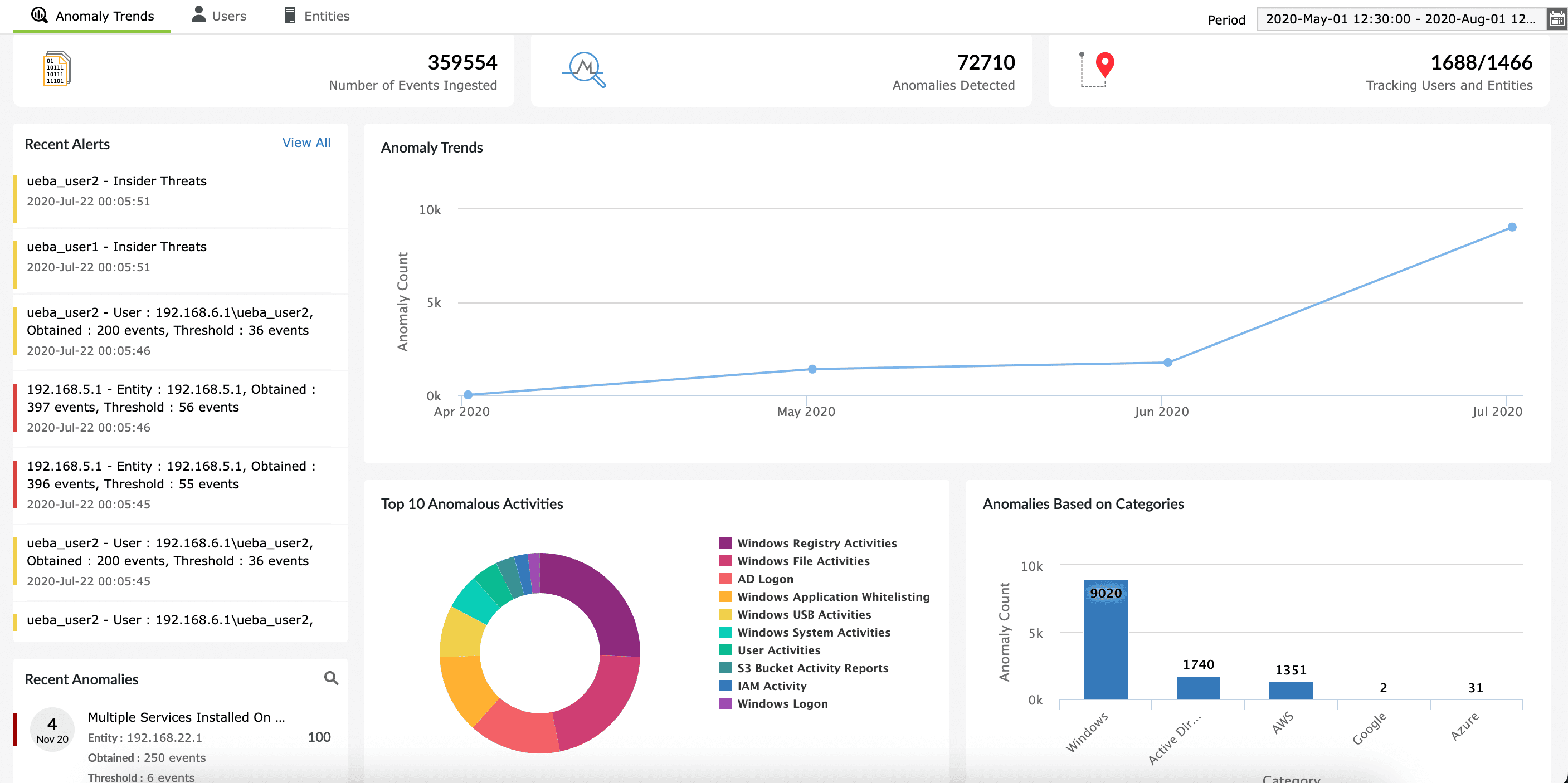
Task: Click the Entities tab server icon
Action: click(x=290, y=15)
